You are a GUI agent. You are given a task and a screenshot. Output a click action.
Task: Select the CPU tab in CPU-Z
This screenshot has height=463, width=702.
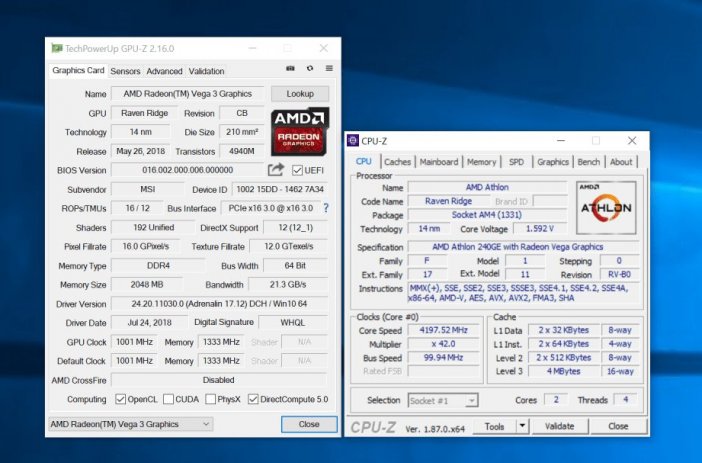click(364, 161)
